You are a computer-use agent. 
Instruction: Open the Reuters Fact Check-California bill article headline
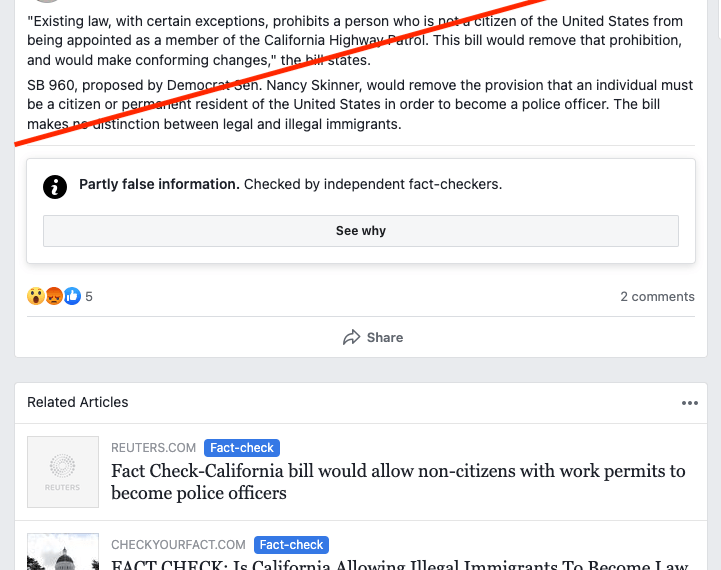[398, 482]
